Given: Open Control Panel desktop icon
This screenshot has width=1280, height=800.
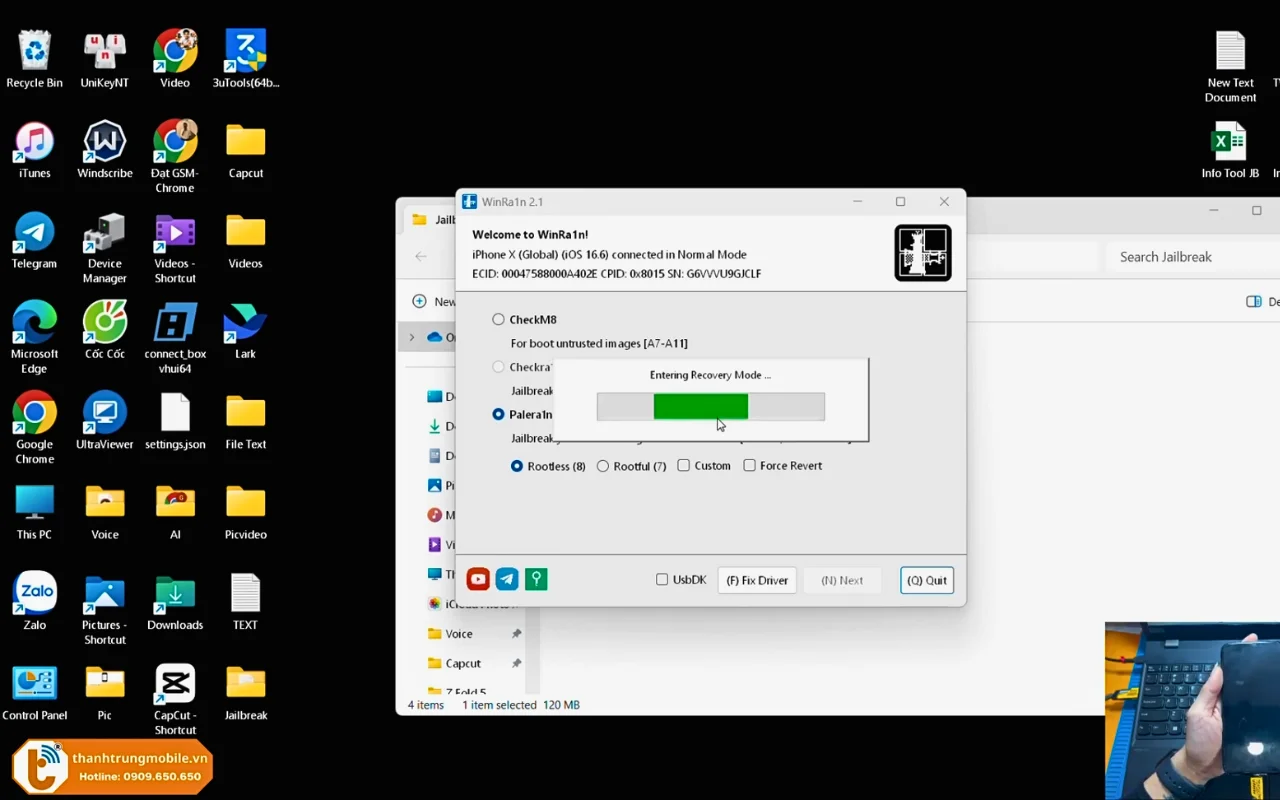Looking at the screenshot, I should (34, 692).
